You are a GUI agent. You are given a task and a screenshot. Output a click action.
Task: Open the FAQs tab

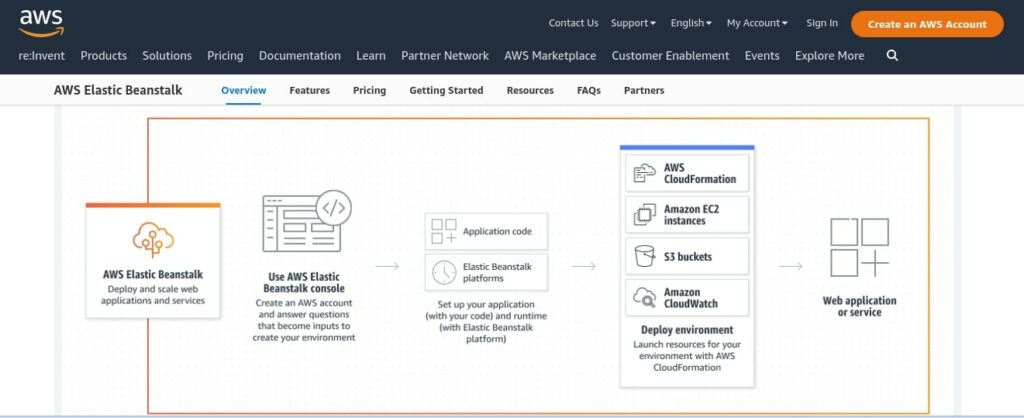(588, 90)
